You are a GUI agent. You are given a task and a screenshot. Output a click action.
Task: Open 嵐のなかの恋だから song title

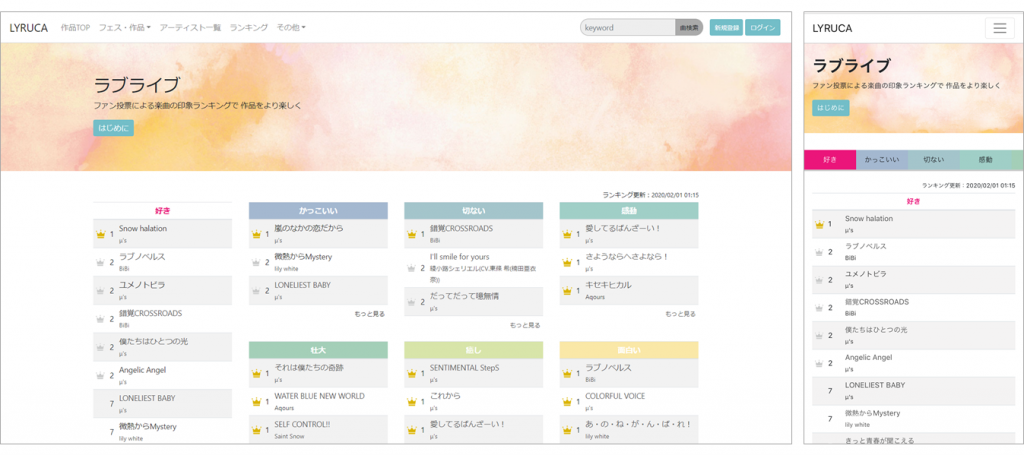(309, 228)
